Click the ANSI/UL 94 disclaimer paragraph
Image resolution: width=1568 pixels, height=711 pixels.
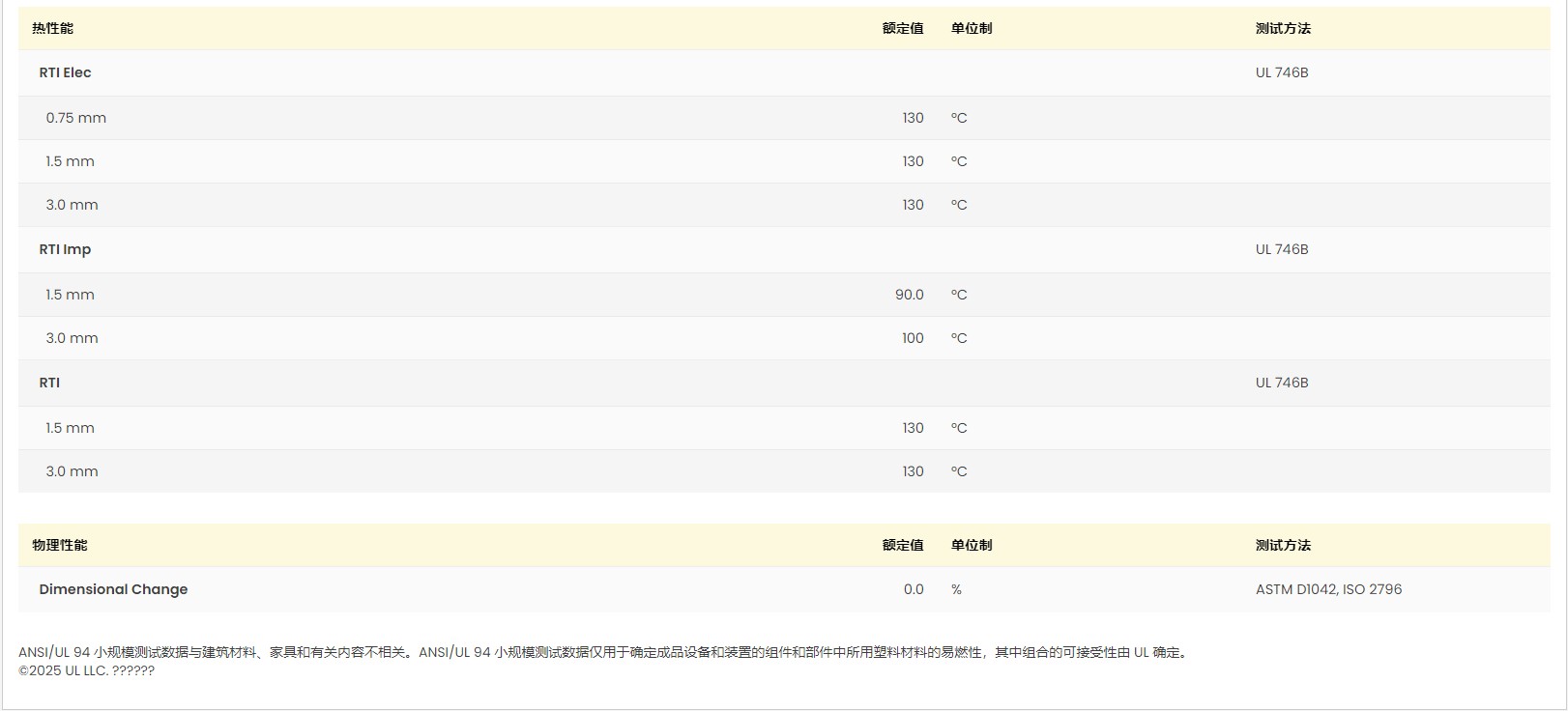coord(604,653)
